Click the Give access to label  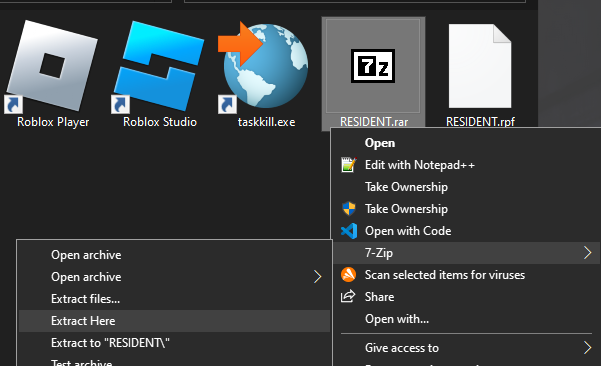pyautogui.click(x=402, y=348)
